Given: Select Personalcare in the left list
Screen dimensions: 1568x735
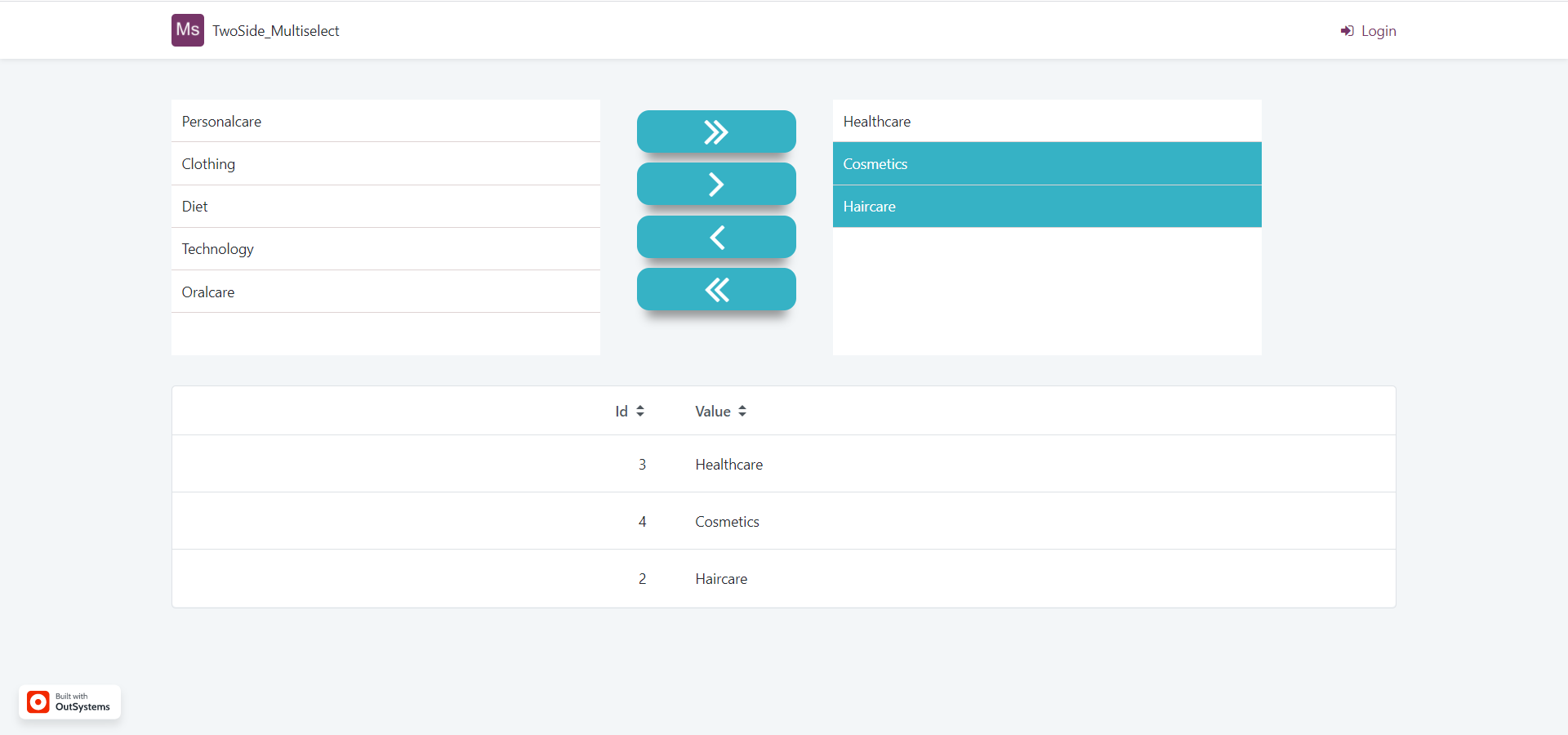Looking at the screenshot, I should click(385, 121).
